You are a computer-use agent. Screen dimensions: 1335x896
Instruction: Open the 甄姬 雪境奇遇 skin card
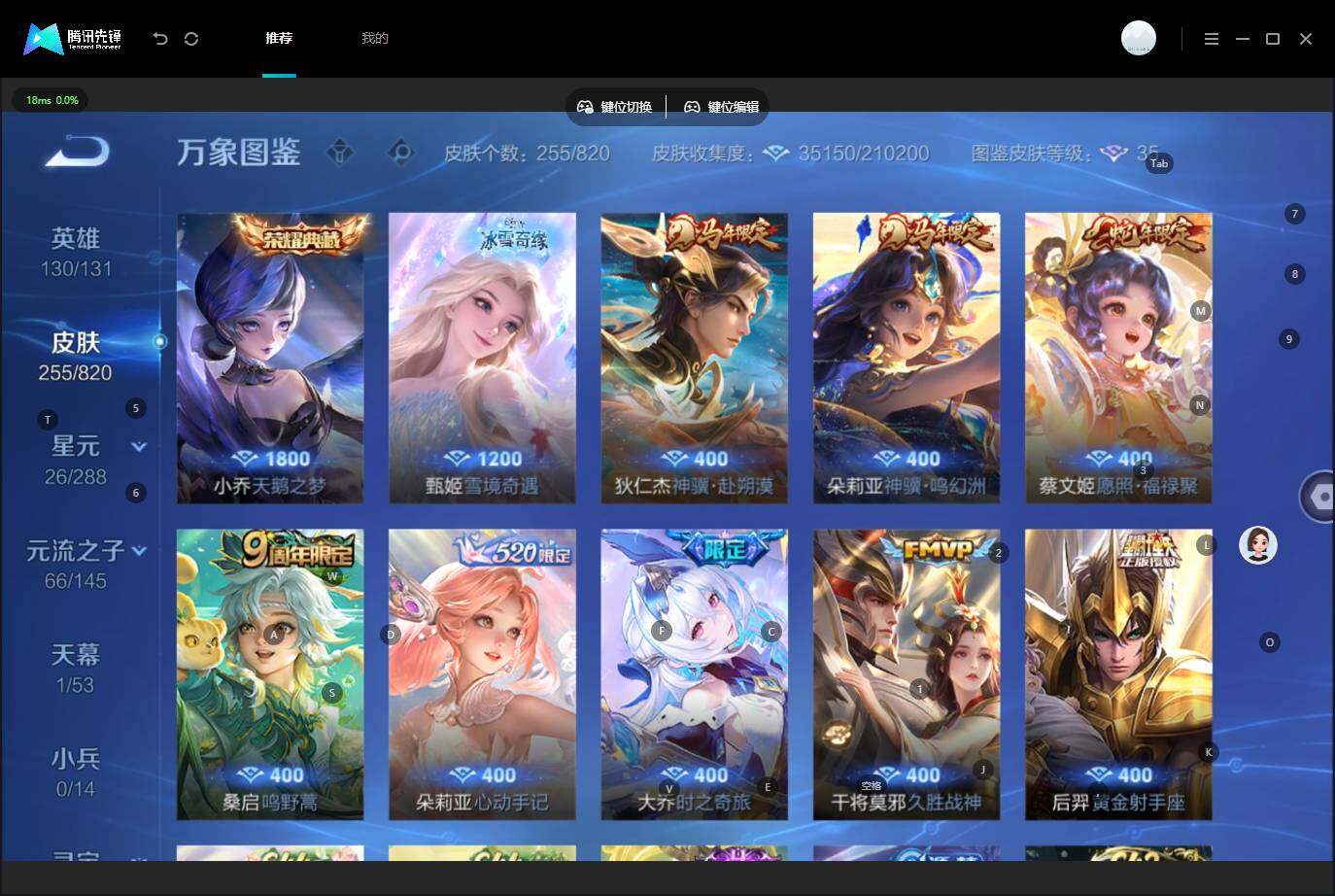point(482,358)
